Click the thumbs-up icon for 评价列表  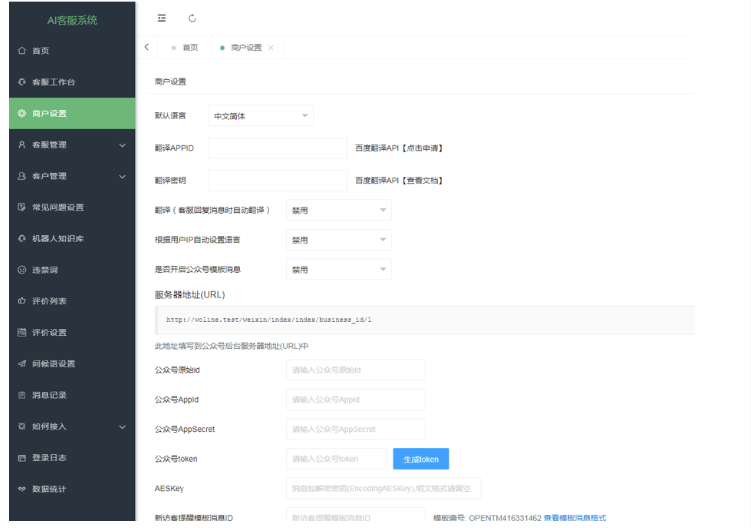point(22,301)
